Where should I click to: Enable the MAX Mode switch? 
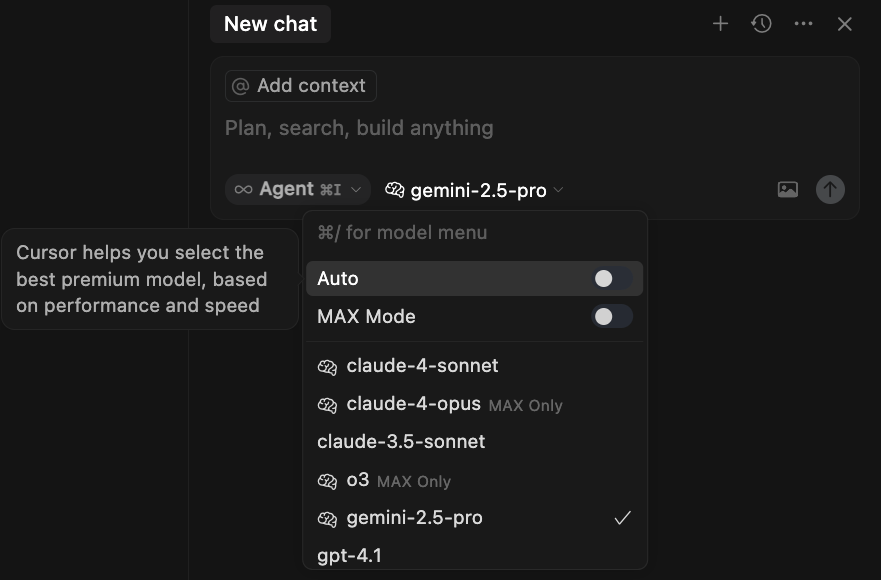612,316
